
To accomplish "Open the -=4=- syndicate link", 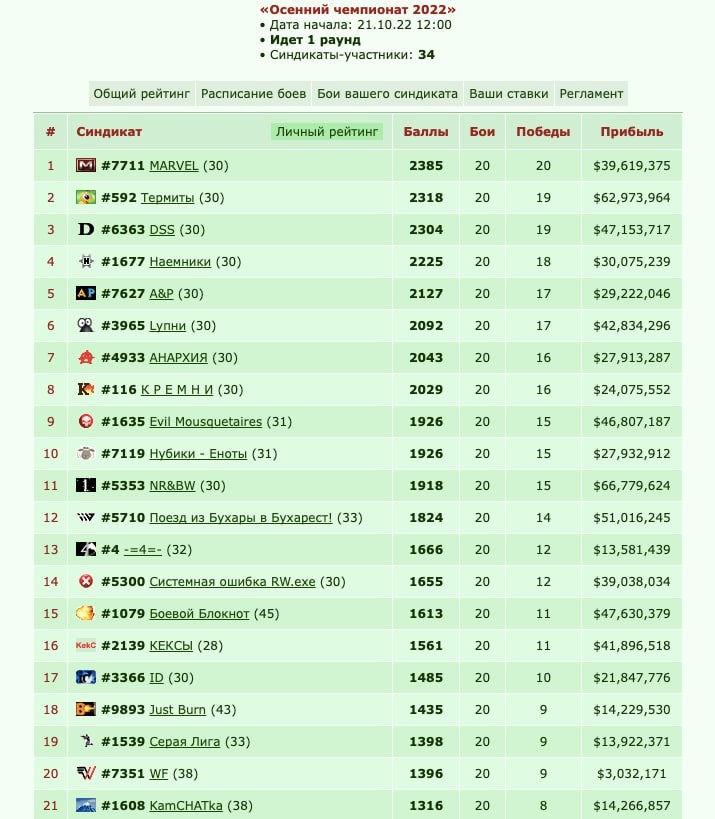I will [x=143, y=549].
